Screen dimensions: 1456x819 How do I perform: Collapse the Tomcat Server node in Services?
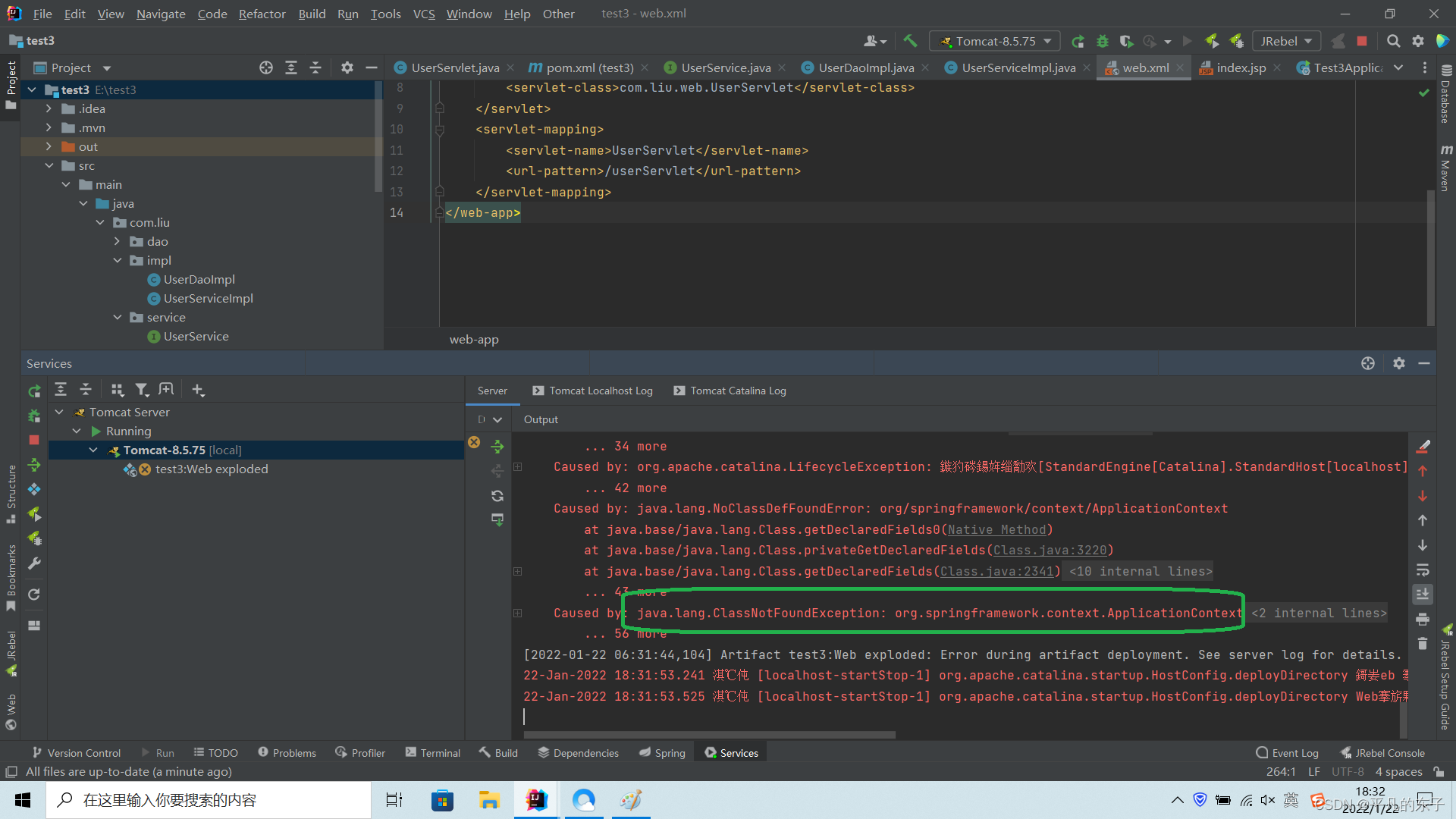pos(59,412)
